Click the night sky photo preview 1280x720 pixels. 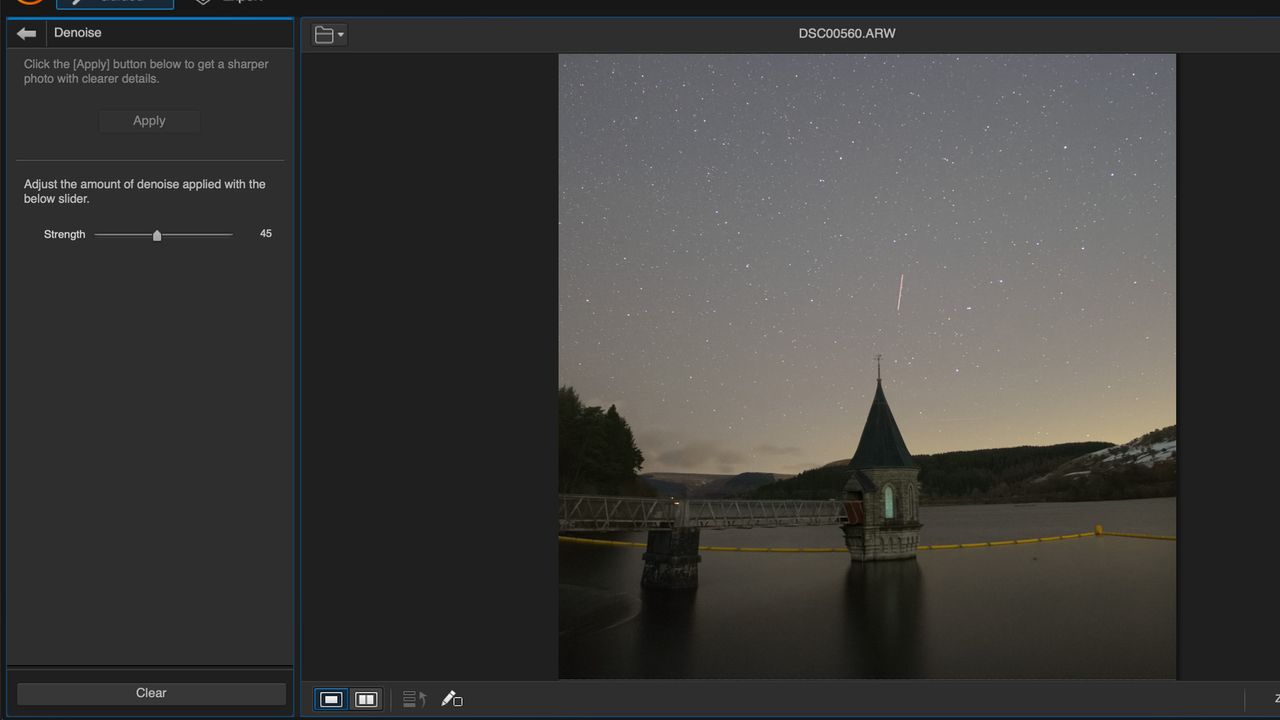pyautogui.click(x=867, y=366)
